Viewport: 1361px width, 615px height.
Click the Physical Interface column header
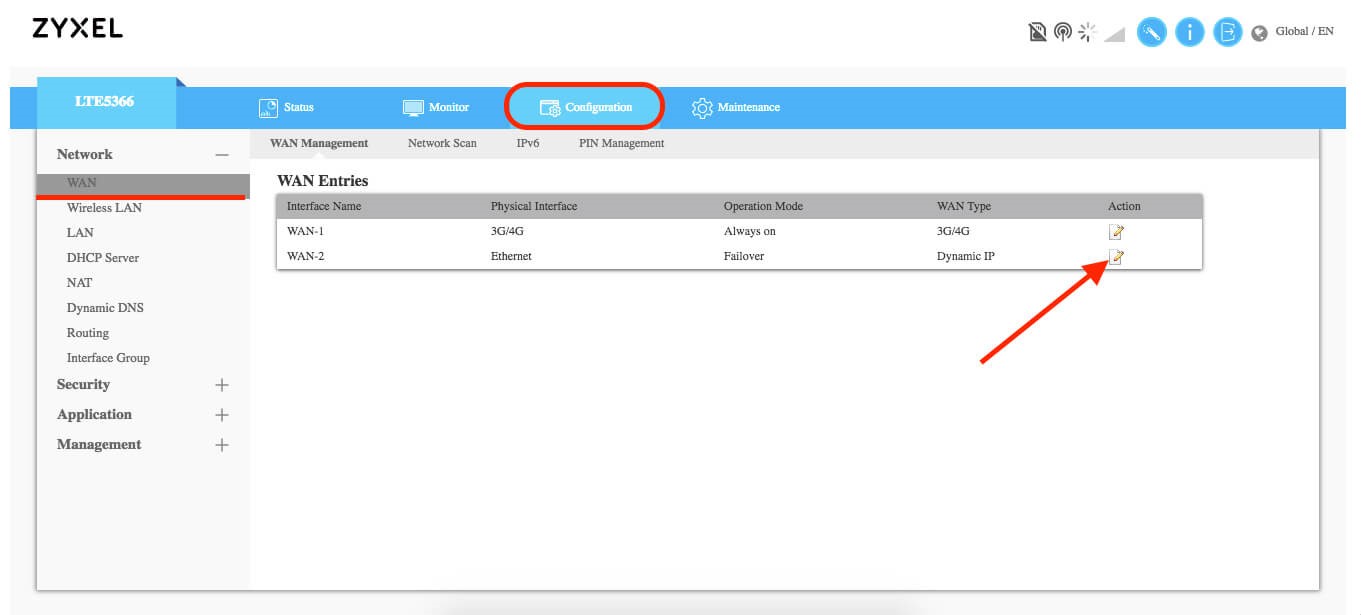[x=534, y=207]
